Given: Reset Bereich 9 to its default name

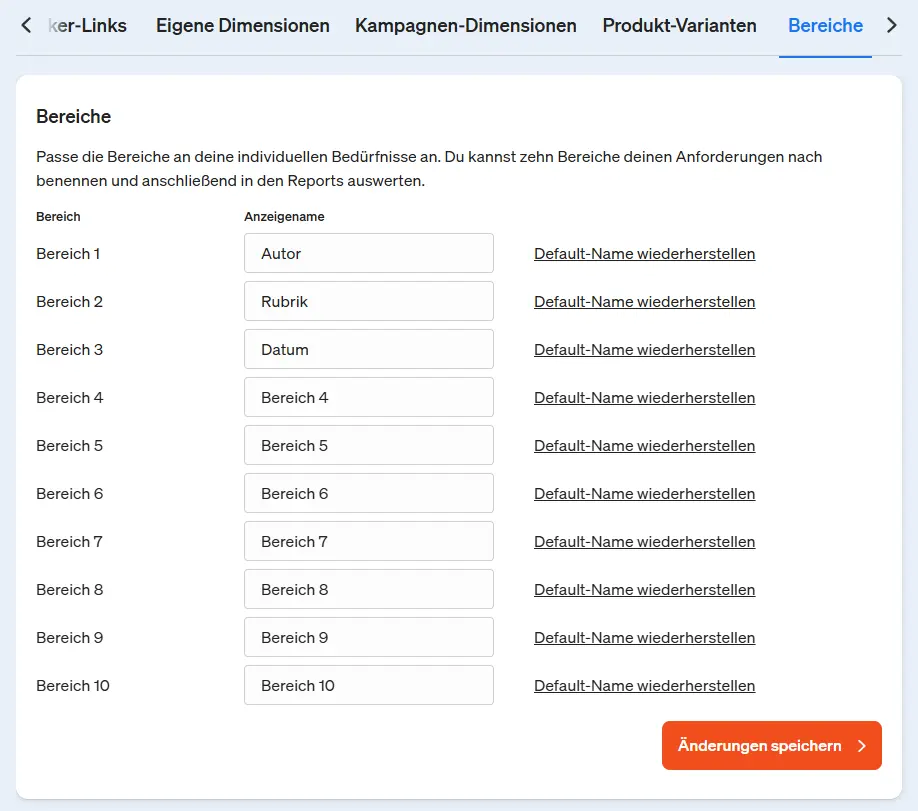Looking at the screenshot, I should [644, 638].
